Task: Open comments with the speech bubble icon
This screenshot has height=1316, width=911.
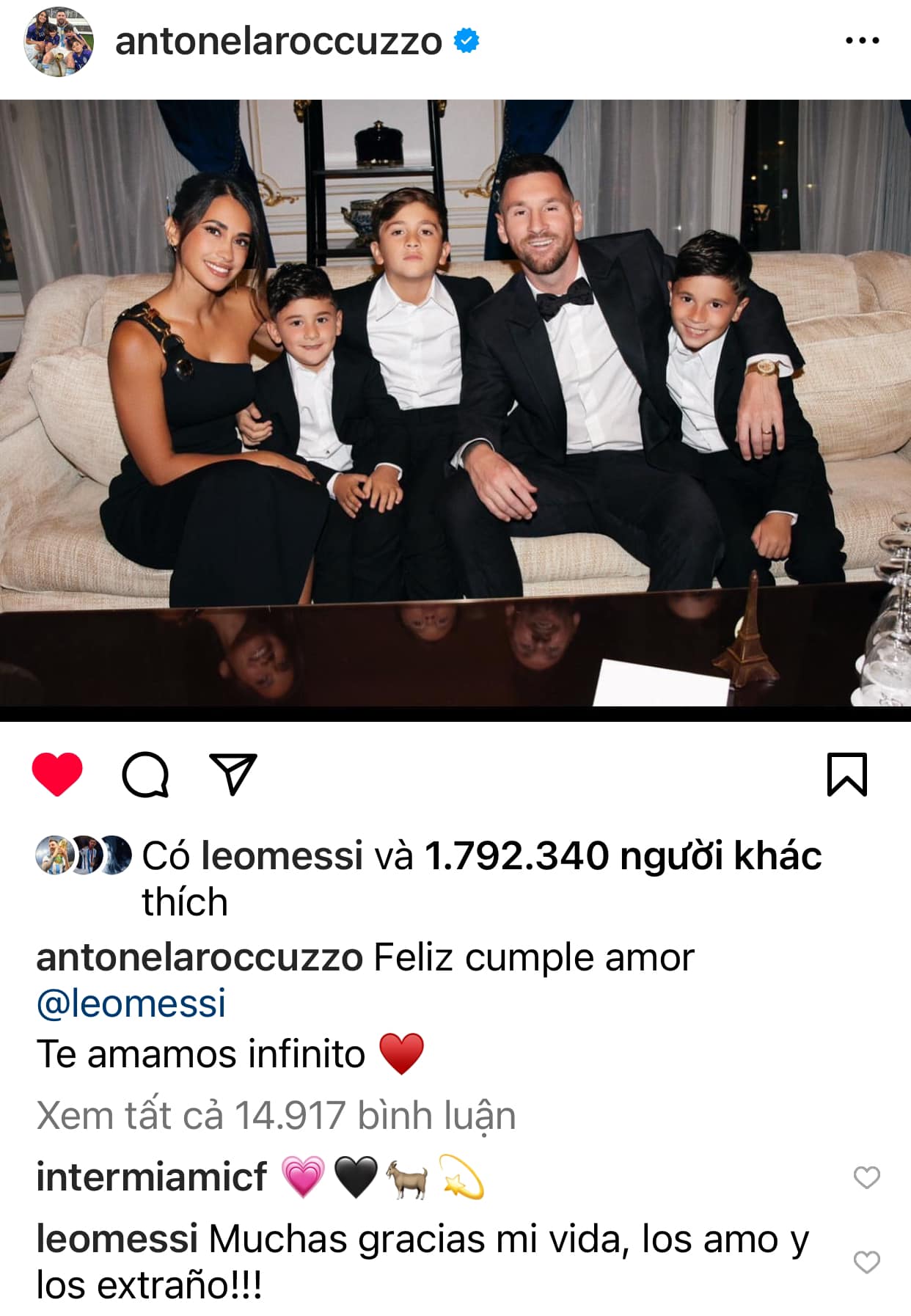Action: (x=145, y=774)
